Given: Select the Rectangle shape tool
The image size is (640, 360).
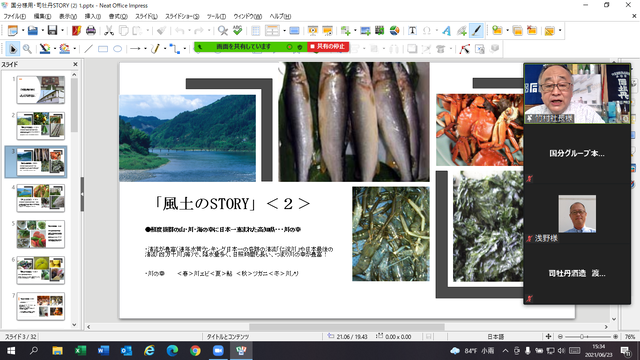Looking at the screenshot, I should coord(103,49).
